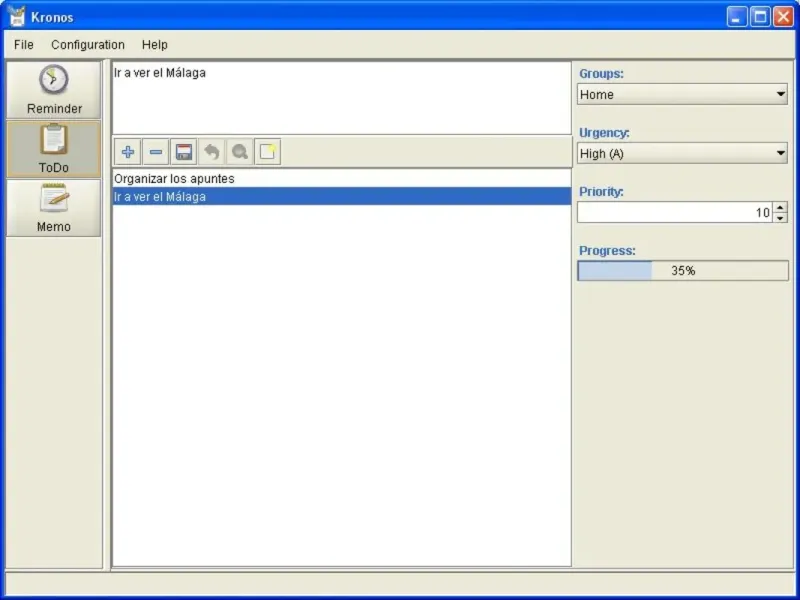Select the task Organizar los apuntes

coord(341,179)
